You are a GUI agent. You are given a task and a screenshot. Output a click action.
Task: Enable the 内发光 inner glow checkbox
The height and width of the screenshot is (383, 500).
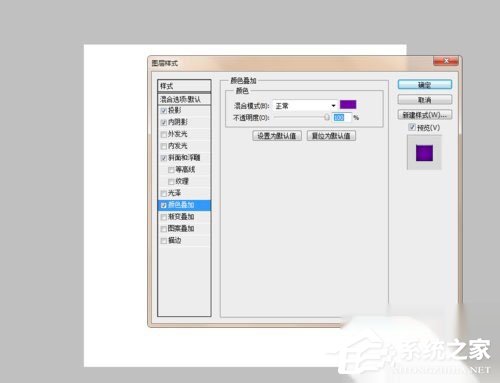[163, 146]
